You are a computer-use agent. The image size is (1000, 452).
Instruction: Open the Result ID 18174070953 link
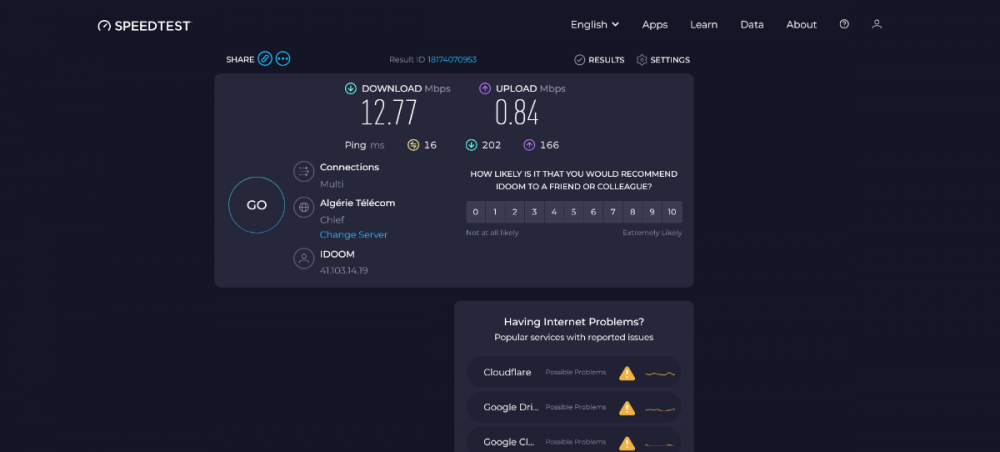click(x=452, y=60)
